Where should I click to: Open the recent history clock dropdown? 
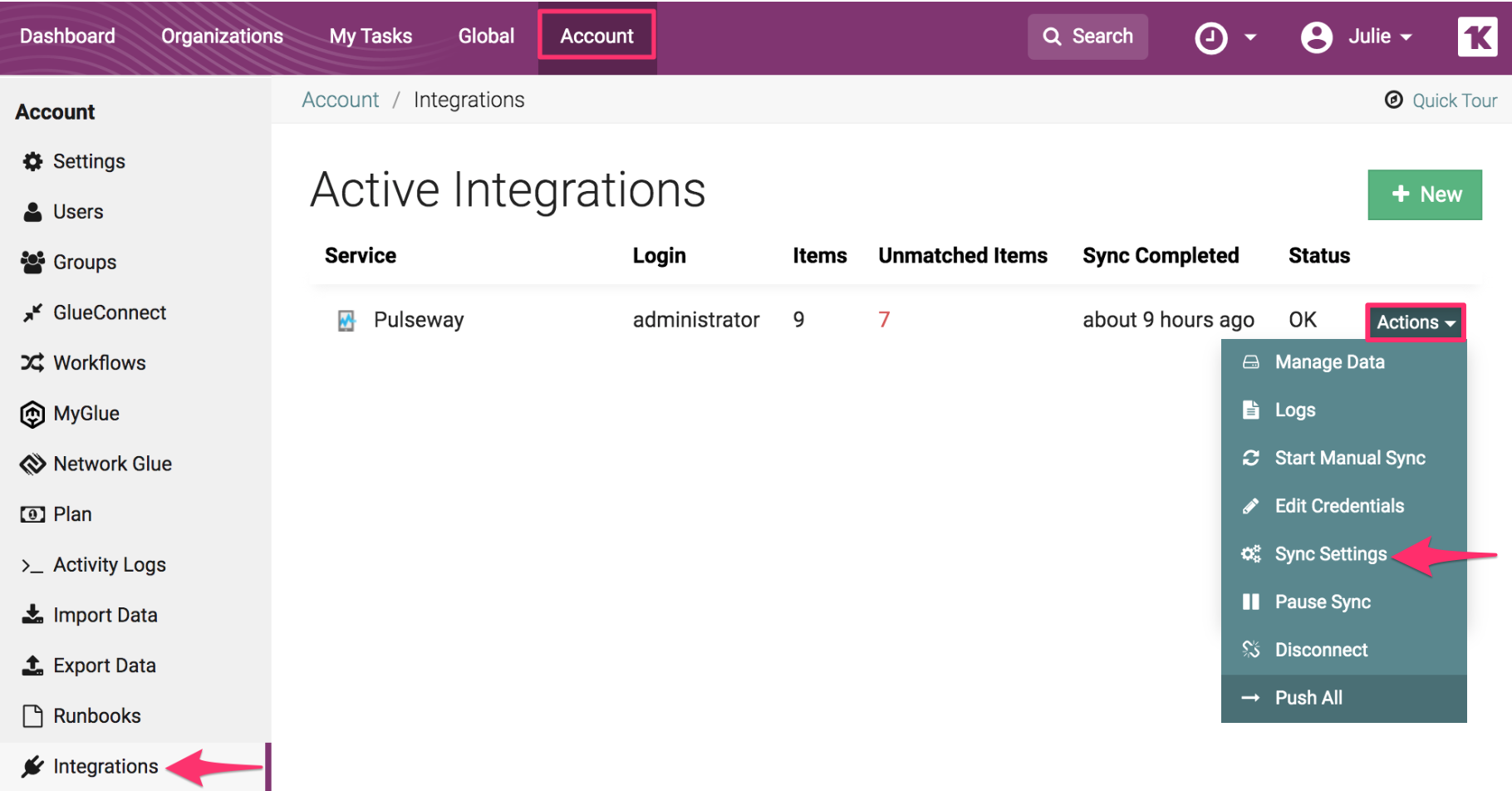[x=1225, y=37]
